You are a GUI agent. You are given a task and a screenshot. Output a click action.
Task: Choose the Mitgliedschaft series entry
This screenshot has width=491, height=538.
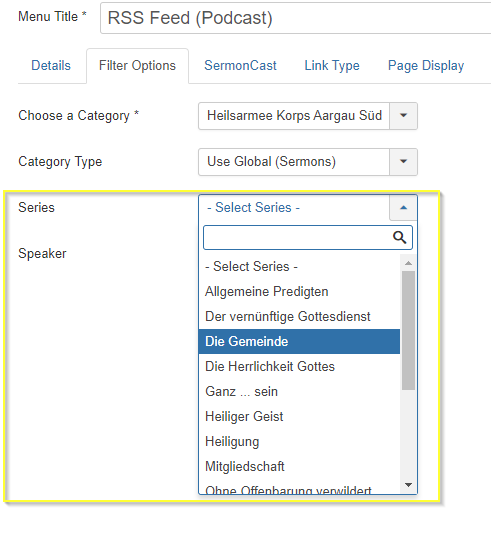(x=299, y=467)
